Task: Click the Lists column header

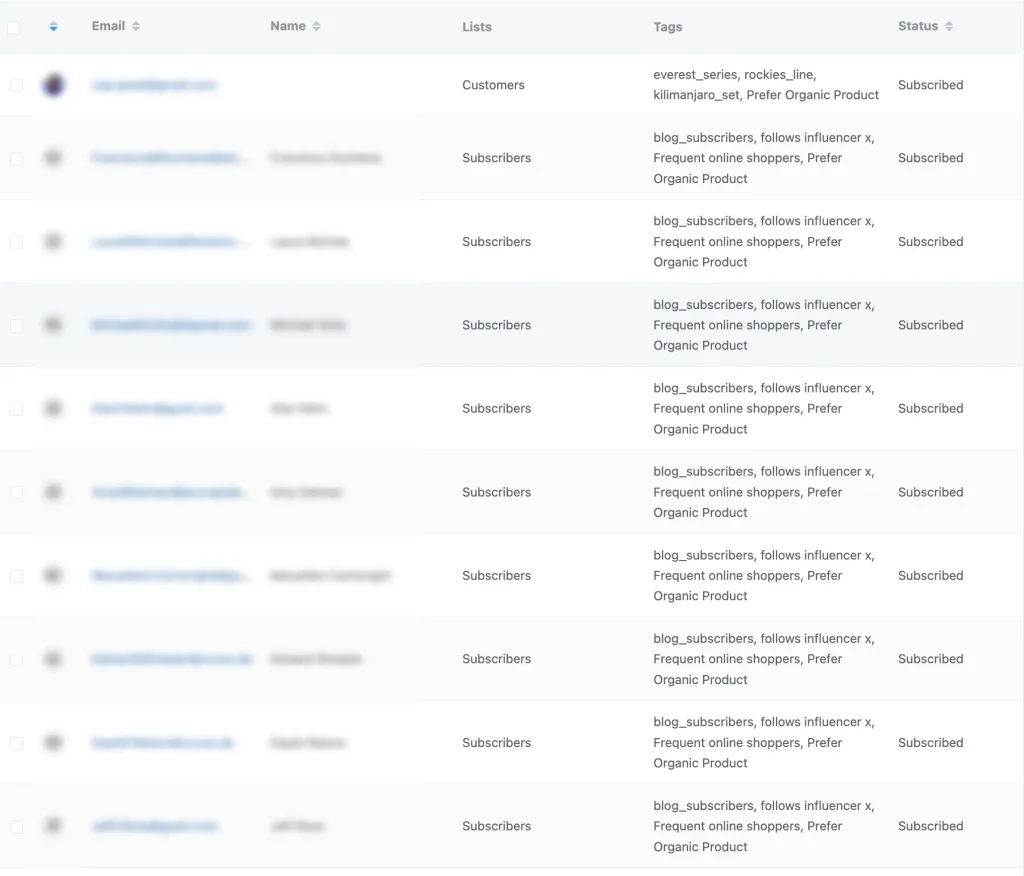Action: (x=477, y=27)
